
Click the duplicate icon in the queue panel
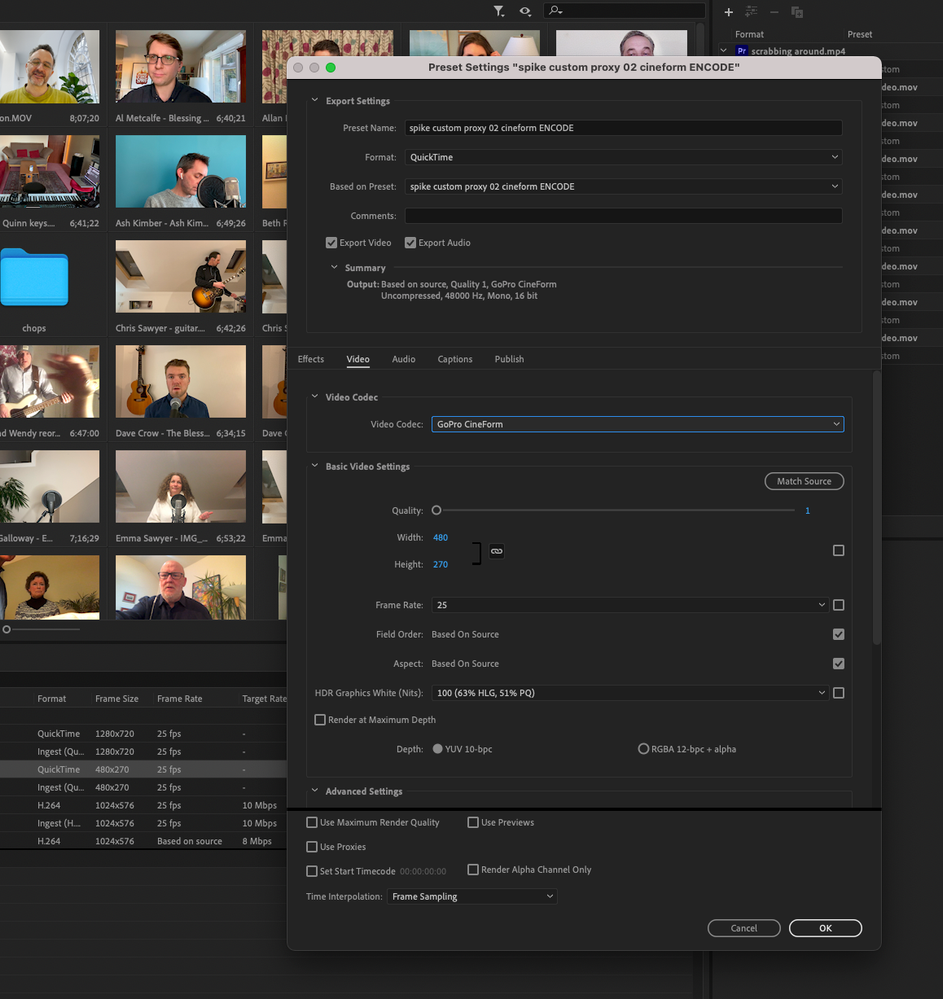796,12
